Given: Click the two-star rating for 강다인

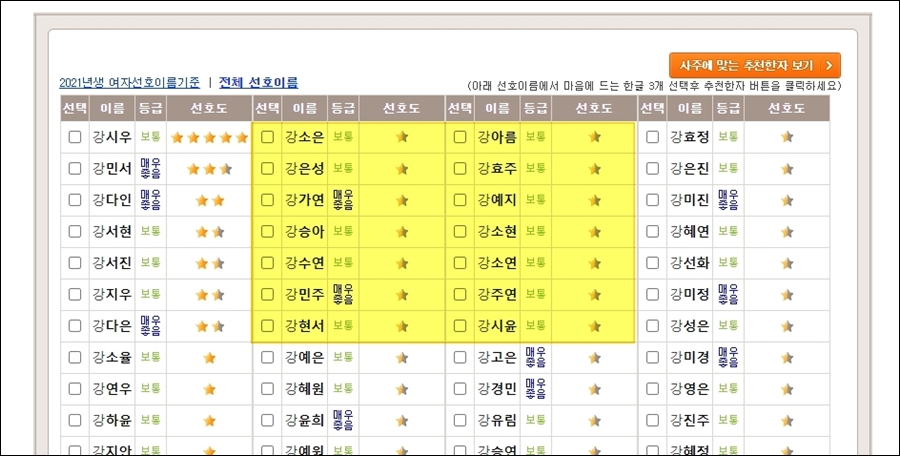Looking at the screenshot, I should pyautogui.click(x=210, y=201).
